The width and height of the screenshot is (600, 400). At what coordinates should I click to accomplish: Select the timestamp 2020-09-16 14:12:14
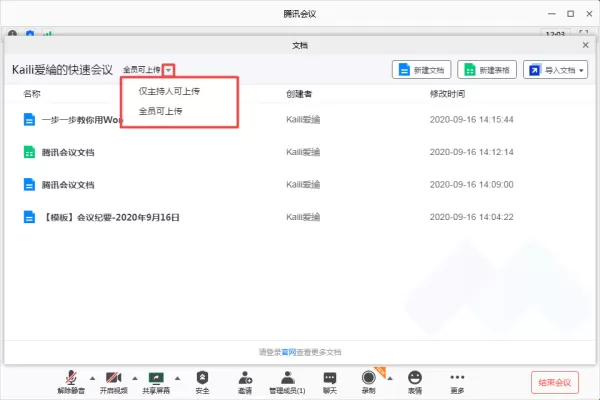pyautogui.click(x=471, y=152)
